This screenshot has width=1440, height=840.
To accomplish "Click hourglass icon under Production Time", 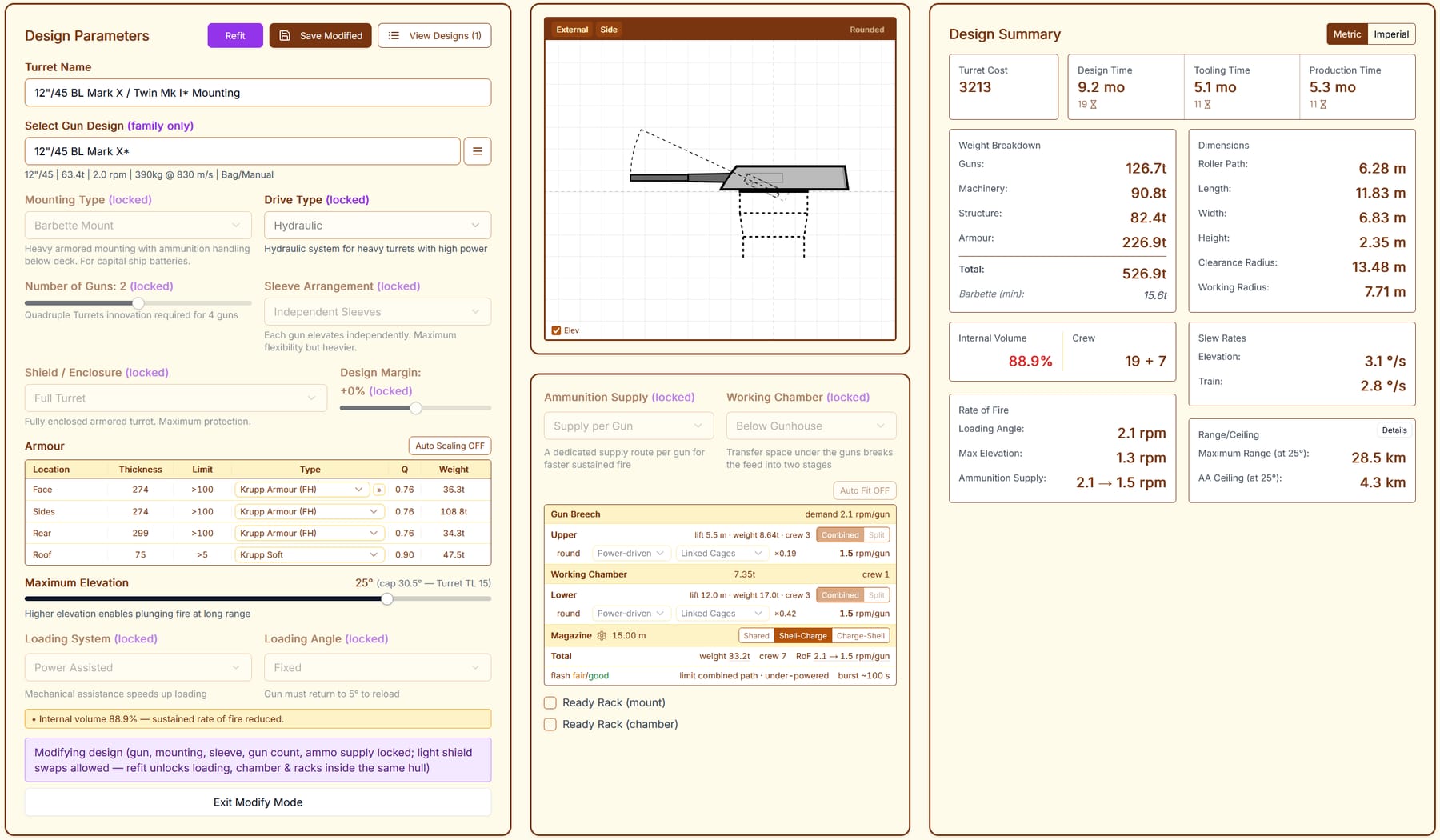I will (1323, 105).
